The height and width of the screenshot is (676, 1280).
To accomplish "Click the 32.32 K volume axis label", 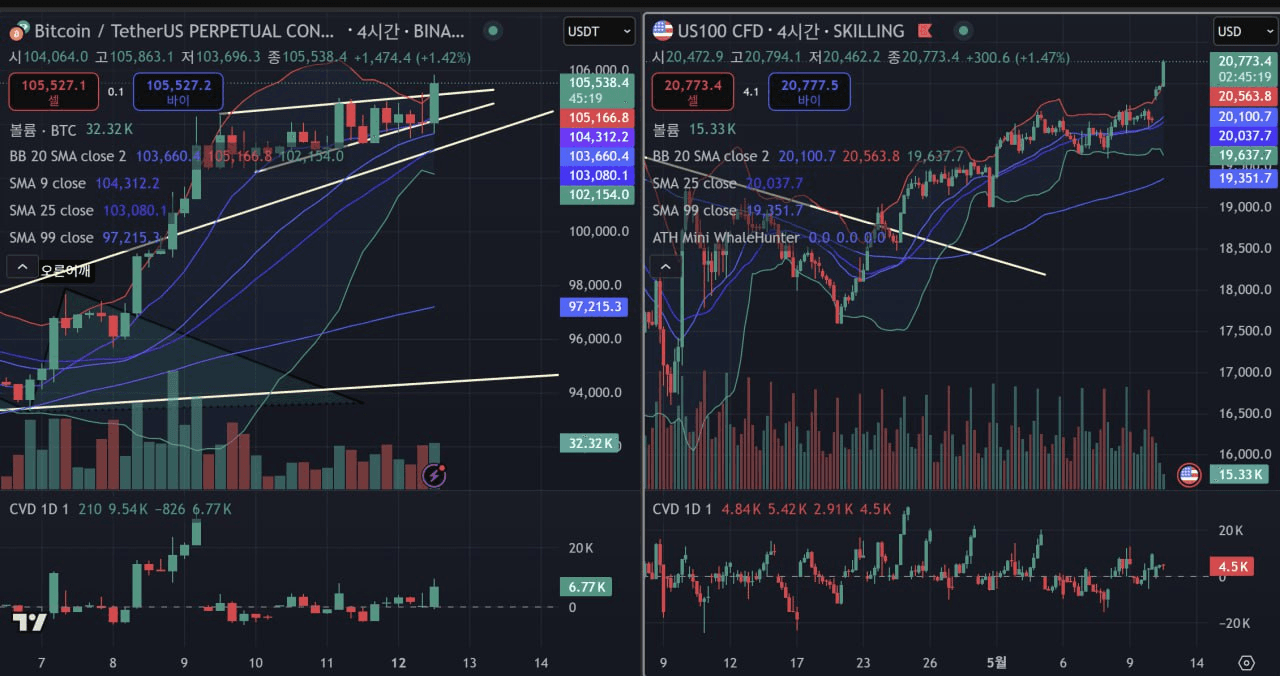I will 590,442.
